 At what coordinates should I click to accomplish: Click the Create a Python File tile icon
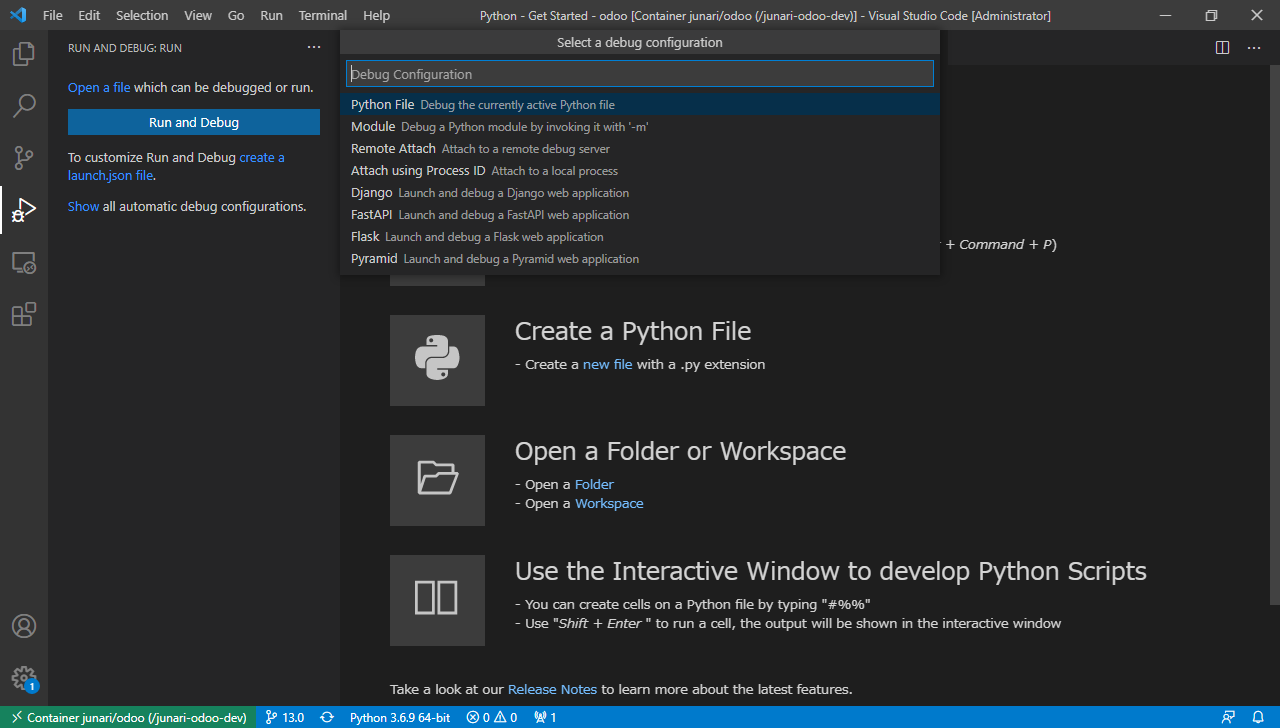437,360
